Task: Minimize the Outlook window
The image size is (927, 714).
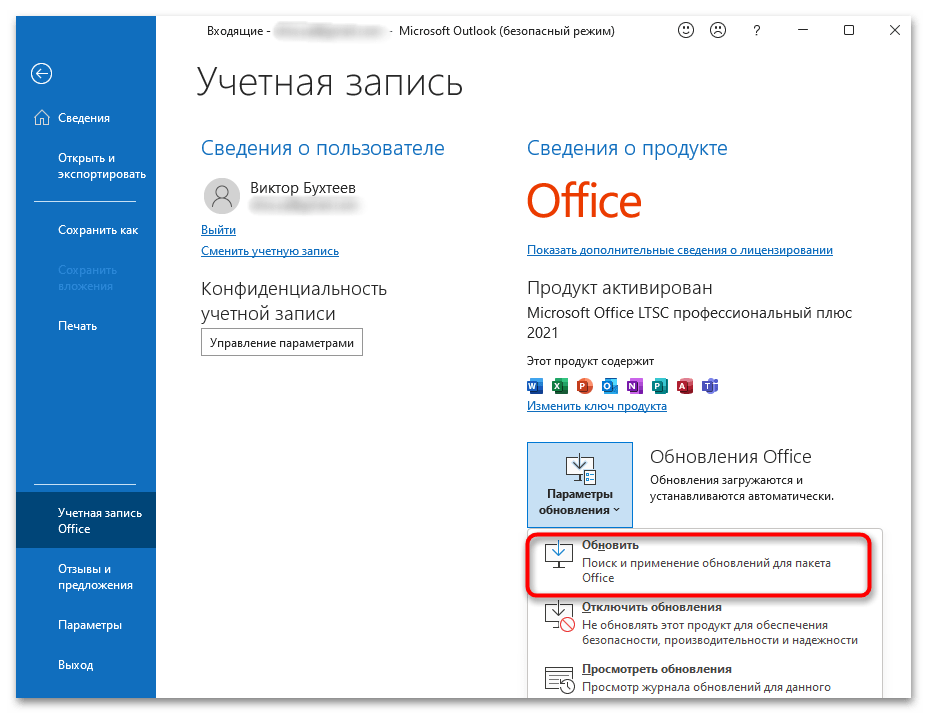Action: click(x=803, y=30)
